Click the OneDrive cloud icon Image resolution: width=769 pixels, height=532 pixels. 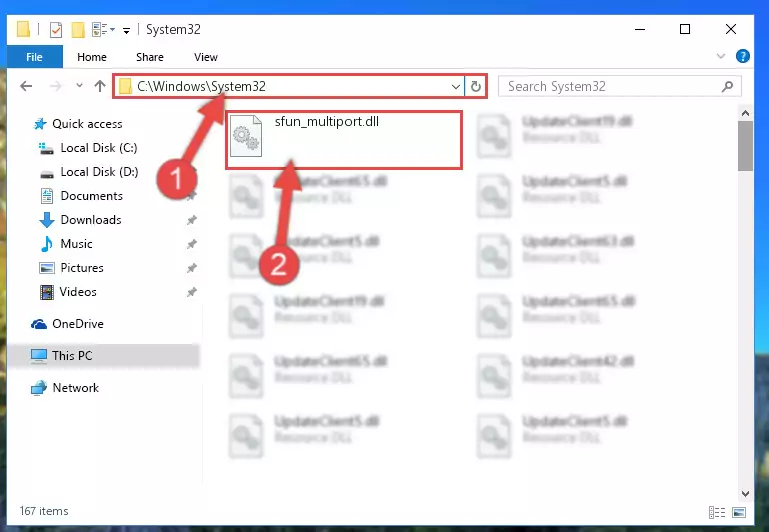click(39, 324)
